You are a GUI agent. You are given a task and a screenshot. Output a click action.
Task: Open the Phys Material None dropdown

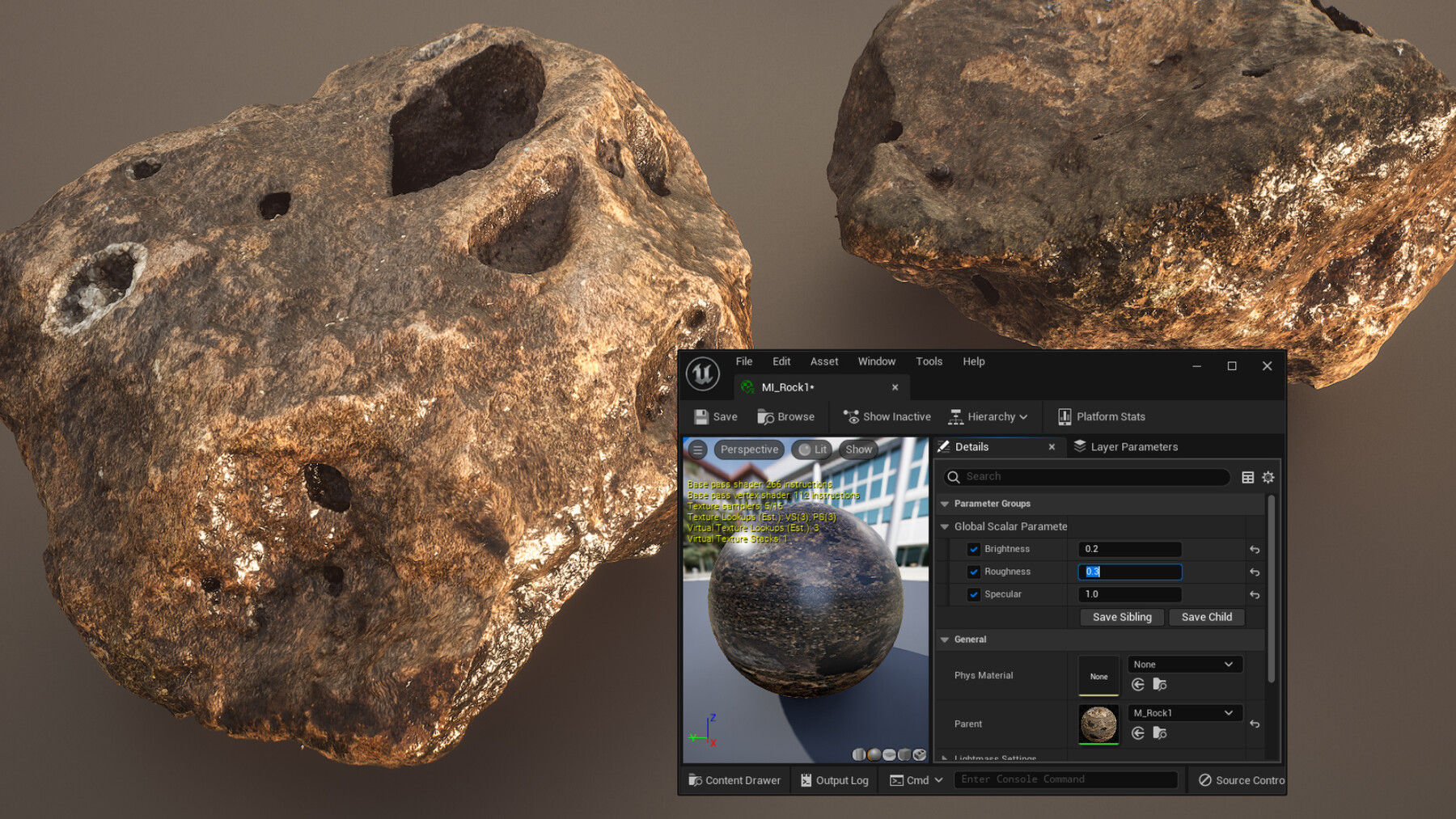pyautogui.click(x=1184, y=664)
